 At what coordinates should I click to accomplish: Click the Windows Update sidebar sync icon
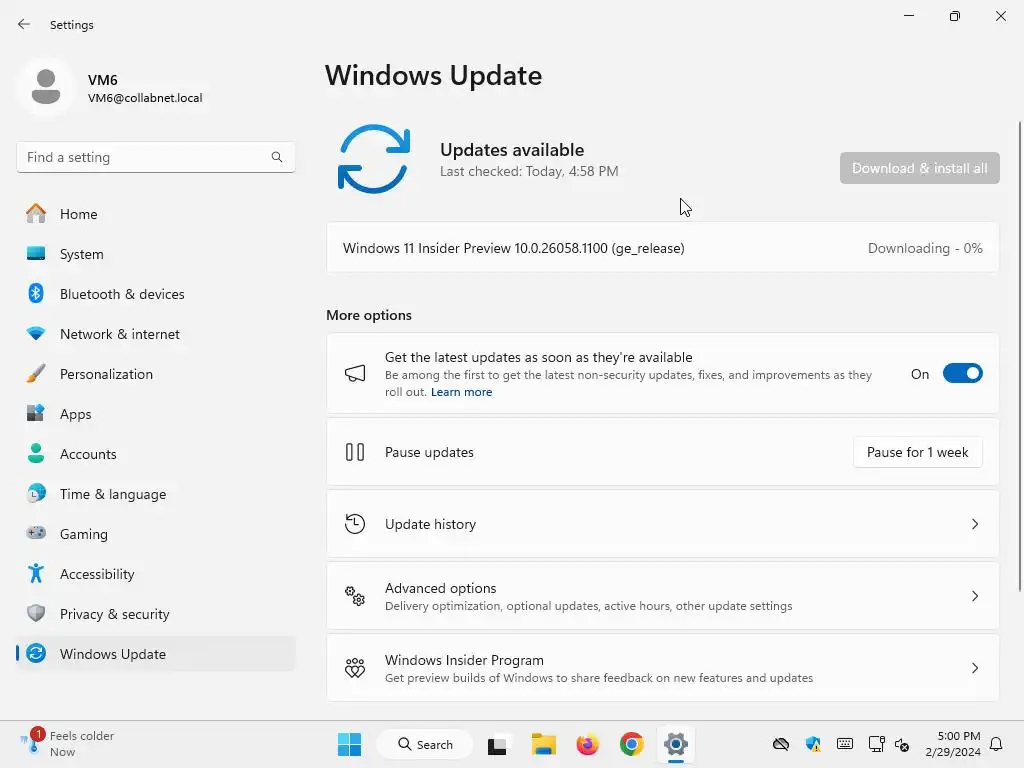[36, 653]
